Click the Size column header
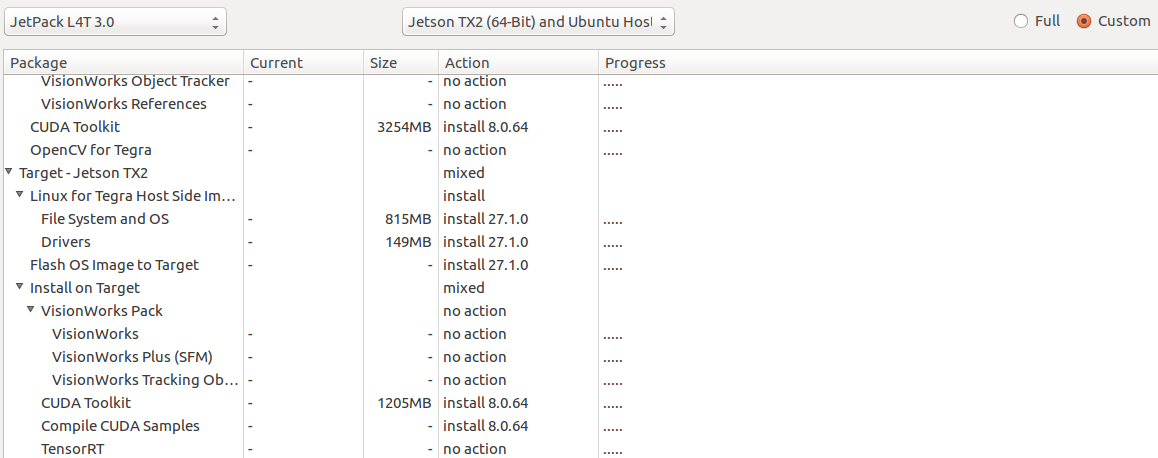The height and width of the screenshot is (458, 1158). tap(400, 63)
